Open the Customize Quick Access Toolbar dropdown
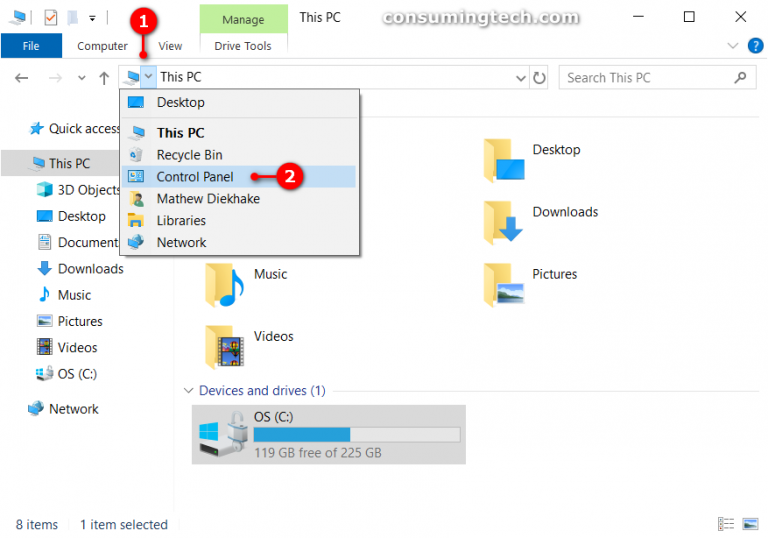768x538 pixels. 92,19
